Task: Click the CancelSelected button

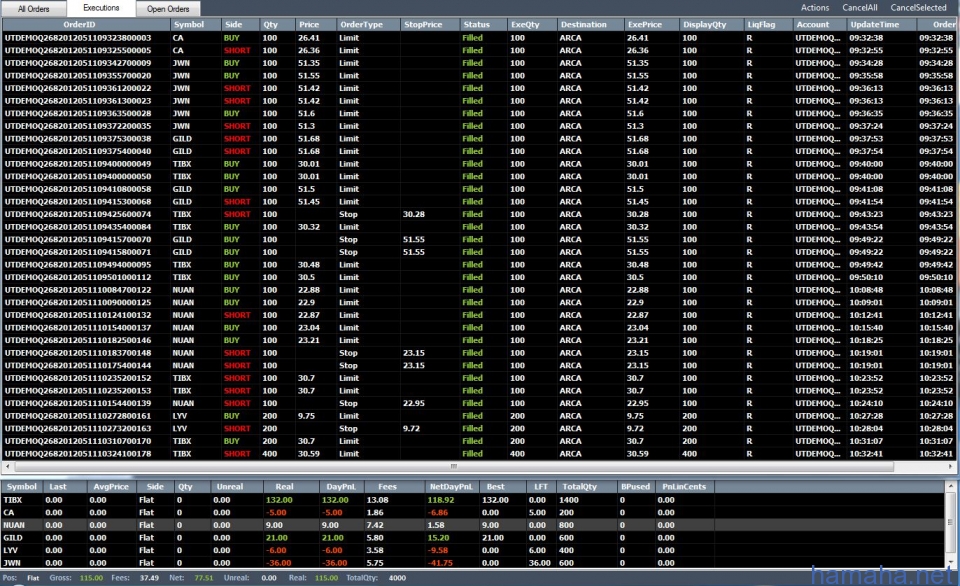Action: pos(918,8)
